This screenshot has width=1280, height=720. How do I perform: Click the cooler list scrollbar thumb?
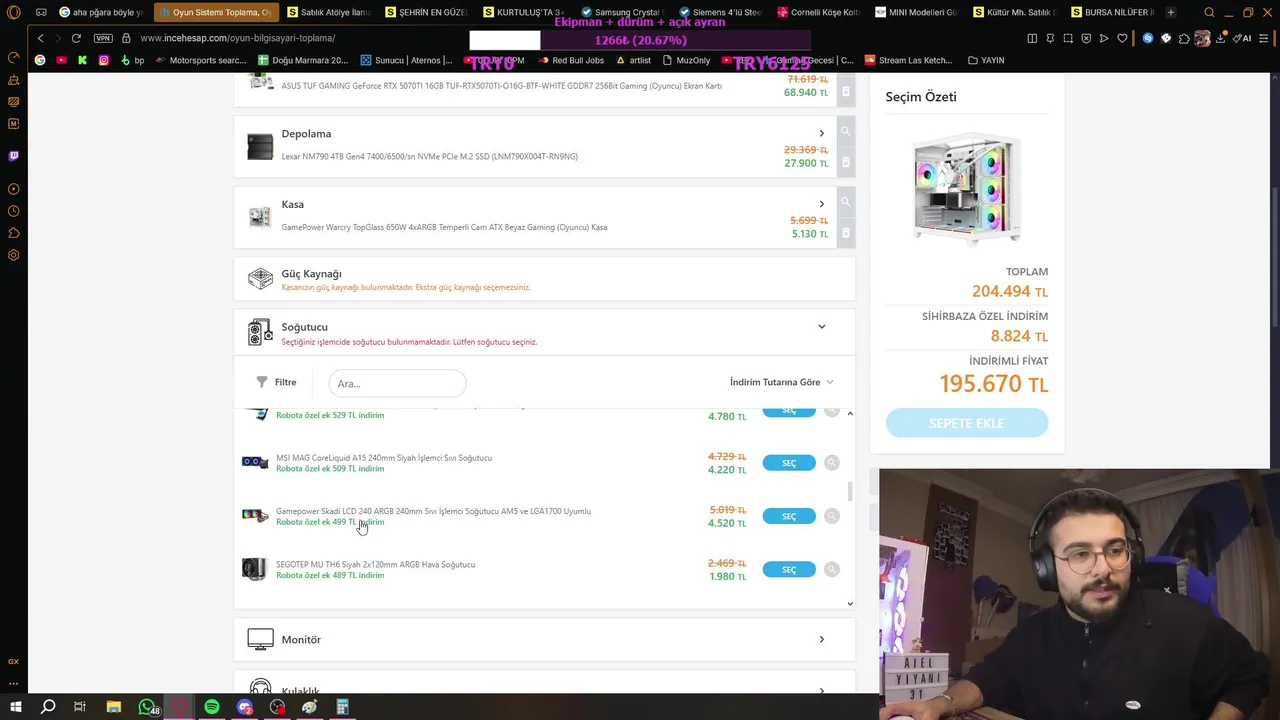tap(850, 491)
